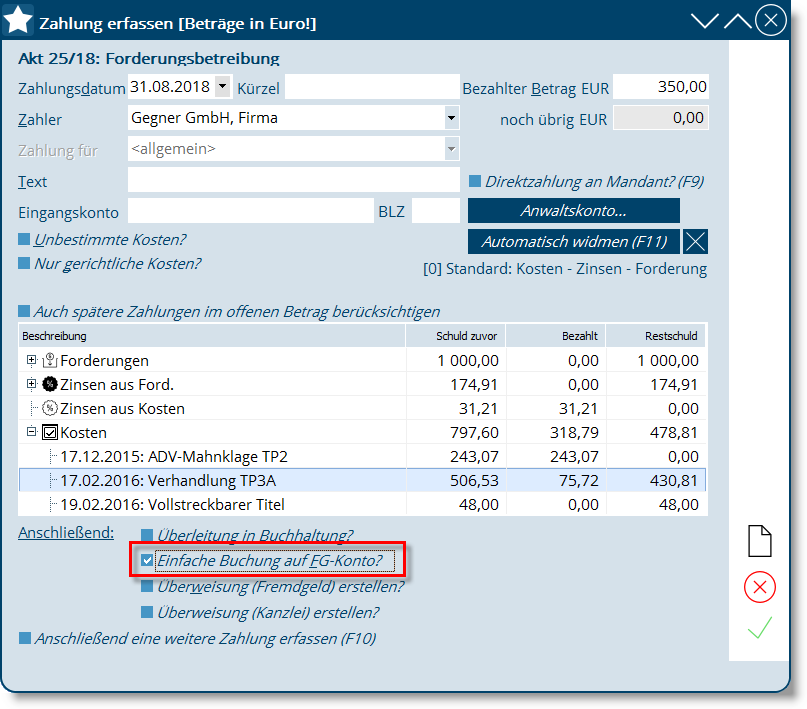Image resolution: width=807 pixels, height=709 pixels.
Task: Click the downward chevron in title bar
Action: click(705, 21)
